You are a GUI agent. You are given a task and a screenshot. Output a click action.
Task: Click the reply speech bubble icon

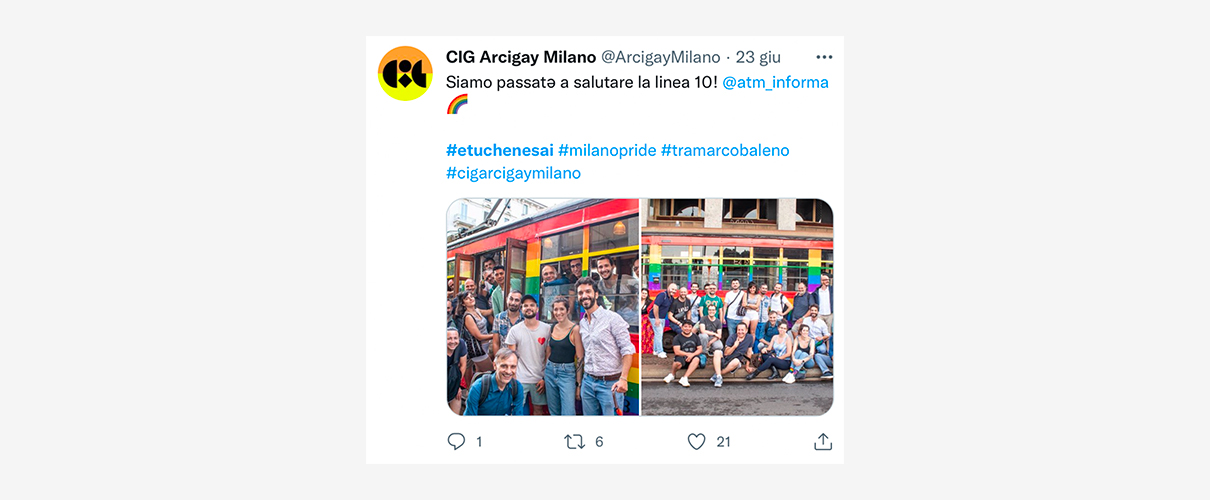(x=456, y=441)
